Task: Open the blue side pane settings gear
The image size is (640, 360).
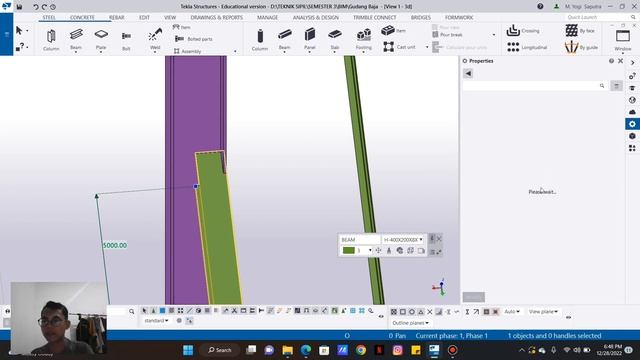Action: 632,124
